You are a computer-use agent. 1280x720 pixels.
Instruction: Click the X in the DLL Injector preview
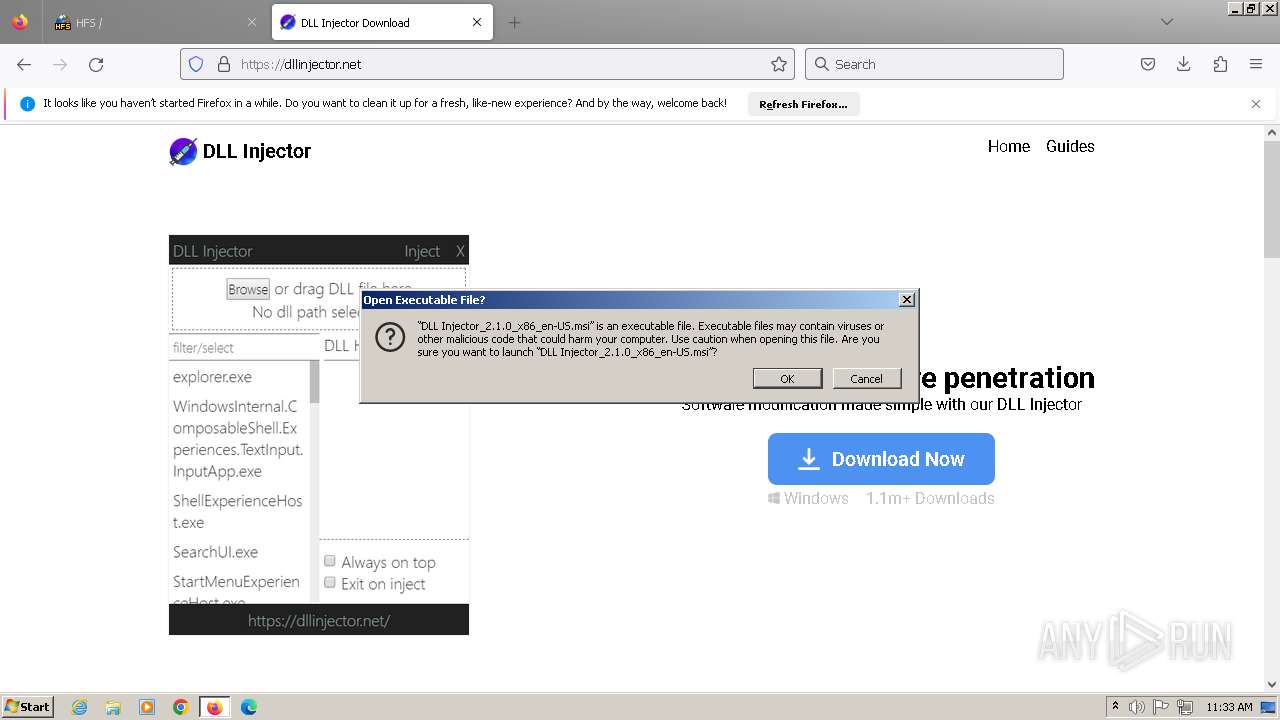460,251
